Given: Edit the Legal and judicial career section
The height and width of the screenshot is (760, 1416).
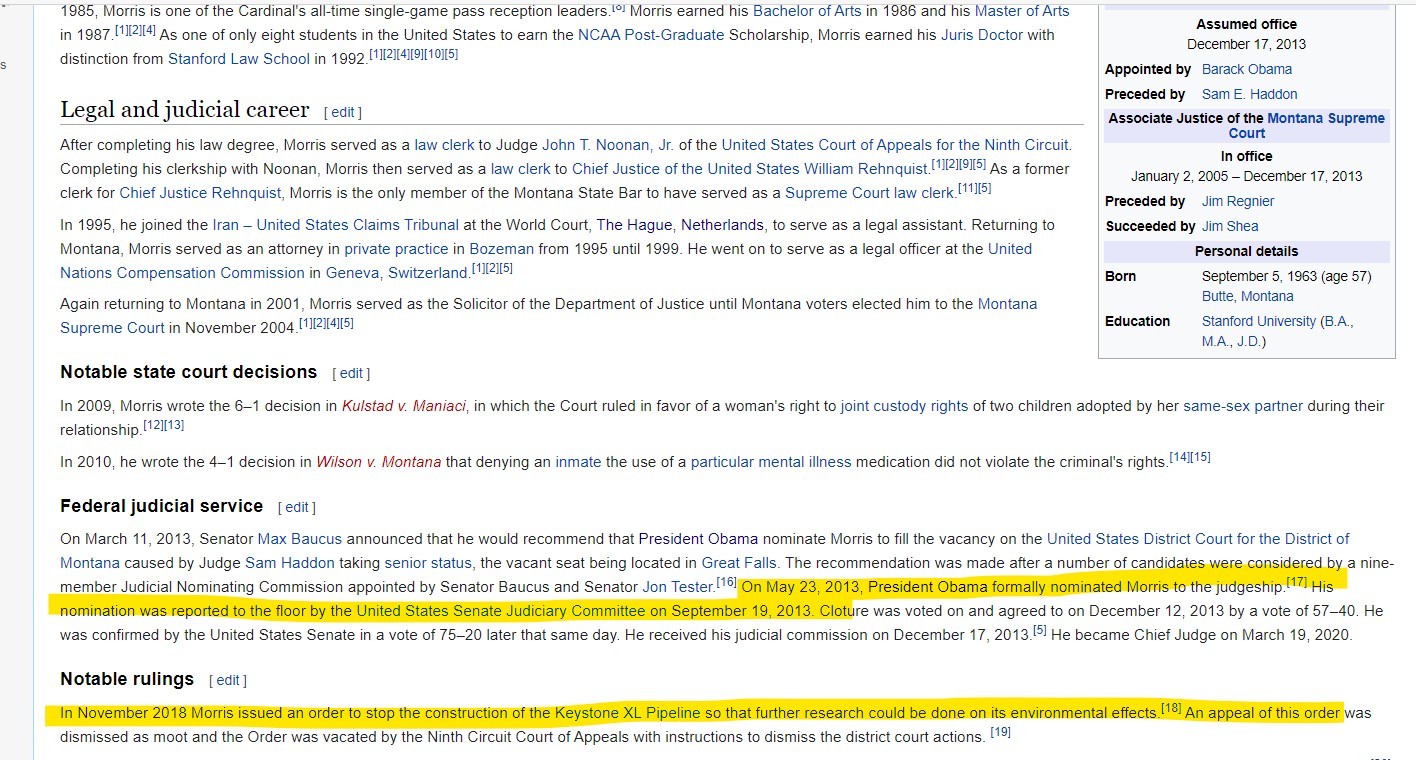Looking at the screenshot, I should [x=343, y=112].
